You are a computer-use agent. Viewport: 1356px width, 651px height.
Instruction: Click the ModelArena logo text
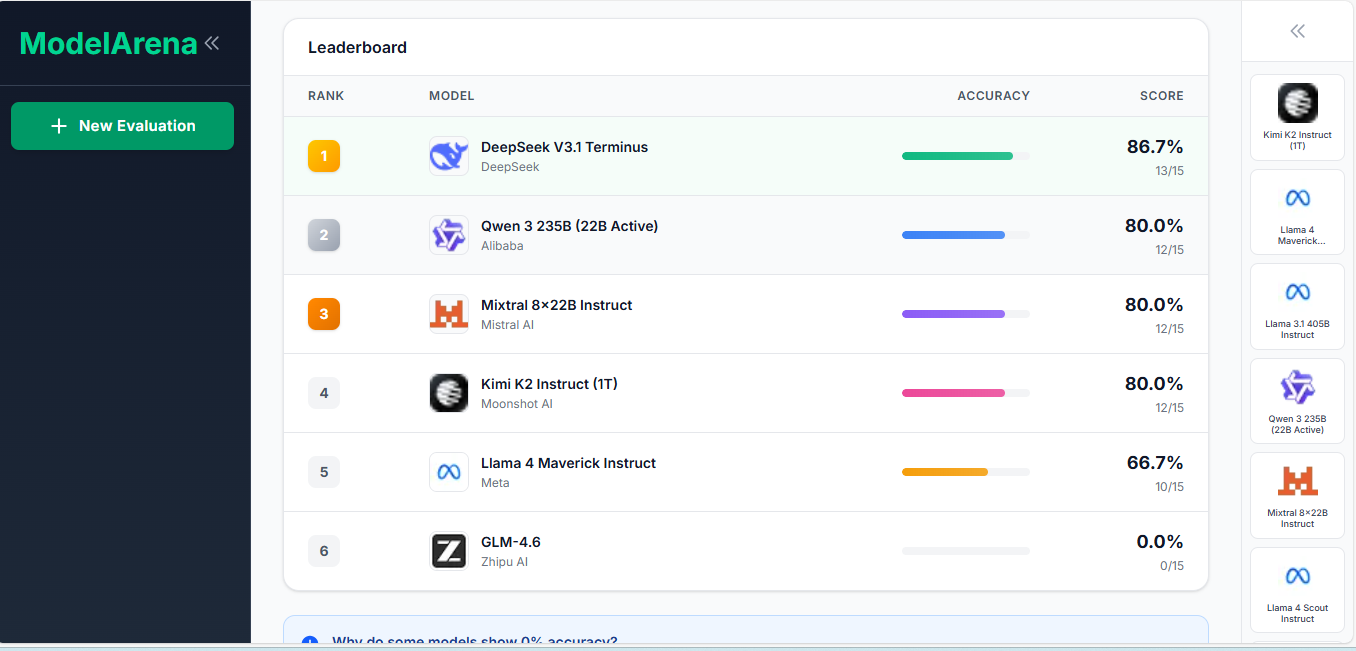108,43
